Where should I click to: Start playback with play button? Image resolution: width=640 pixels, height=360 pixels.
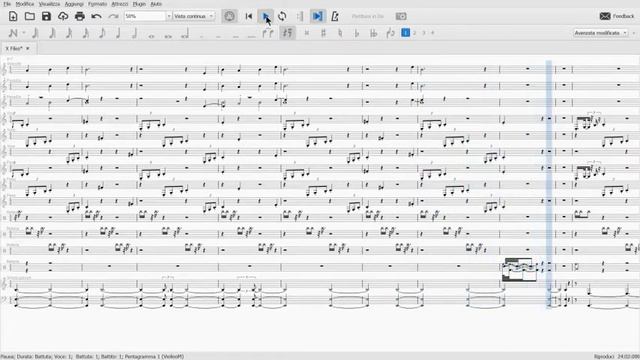pyautogui.click(x=265, y=16)
